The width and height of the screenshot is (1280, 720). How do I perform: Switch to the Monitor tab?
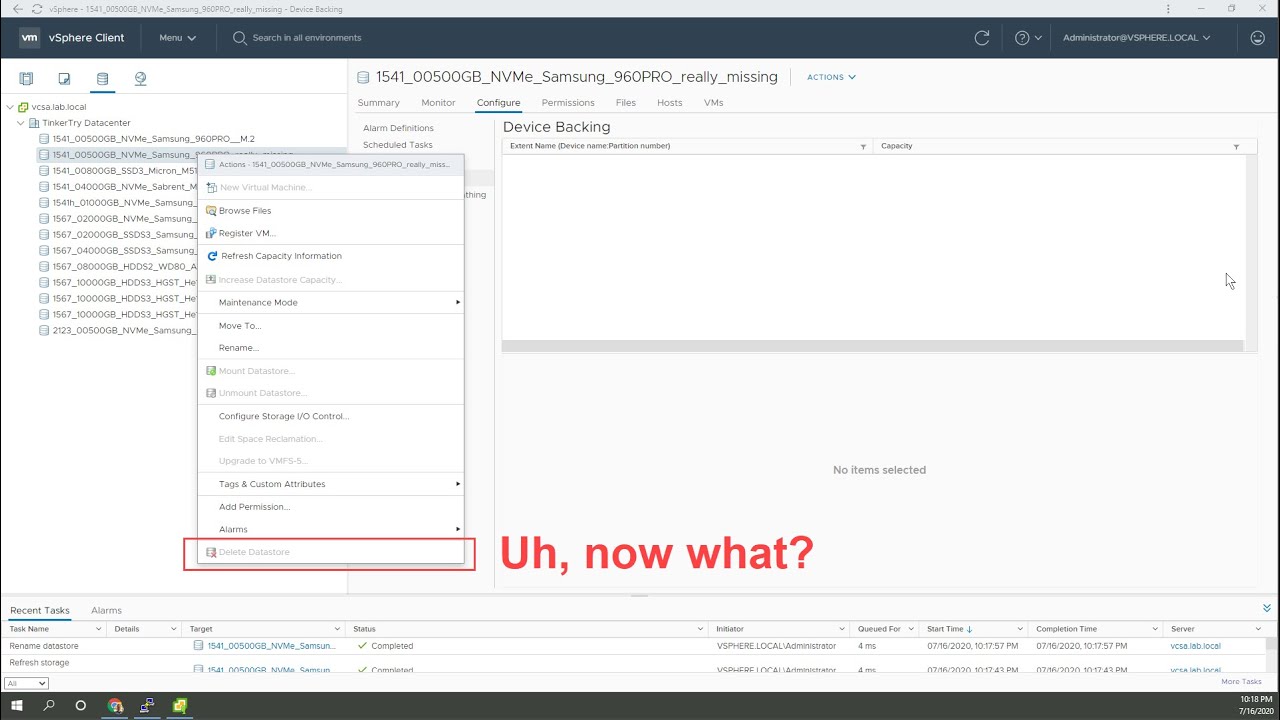[438, 103]
